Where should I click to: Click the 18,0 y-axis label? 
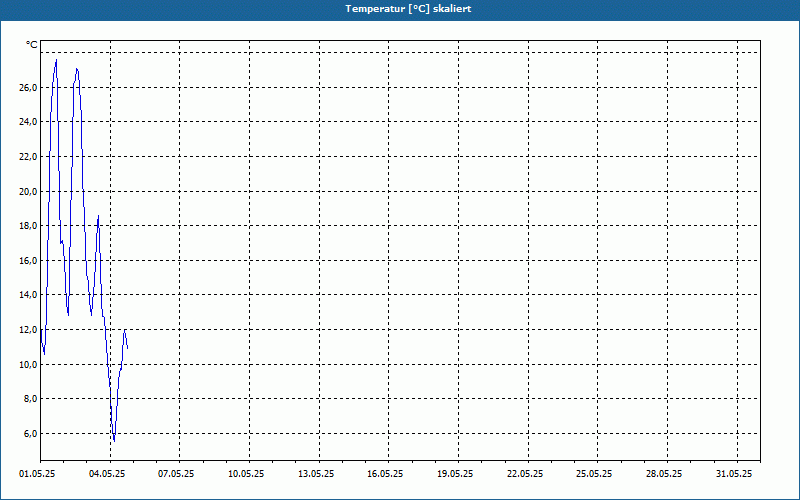pos(28,226)
